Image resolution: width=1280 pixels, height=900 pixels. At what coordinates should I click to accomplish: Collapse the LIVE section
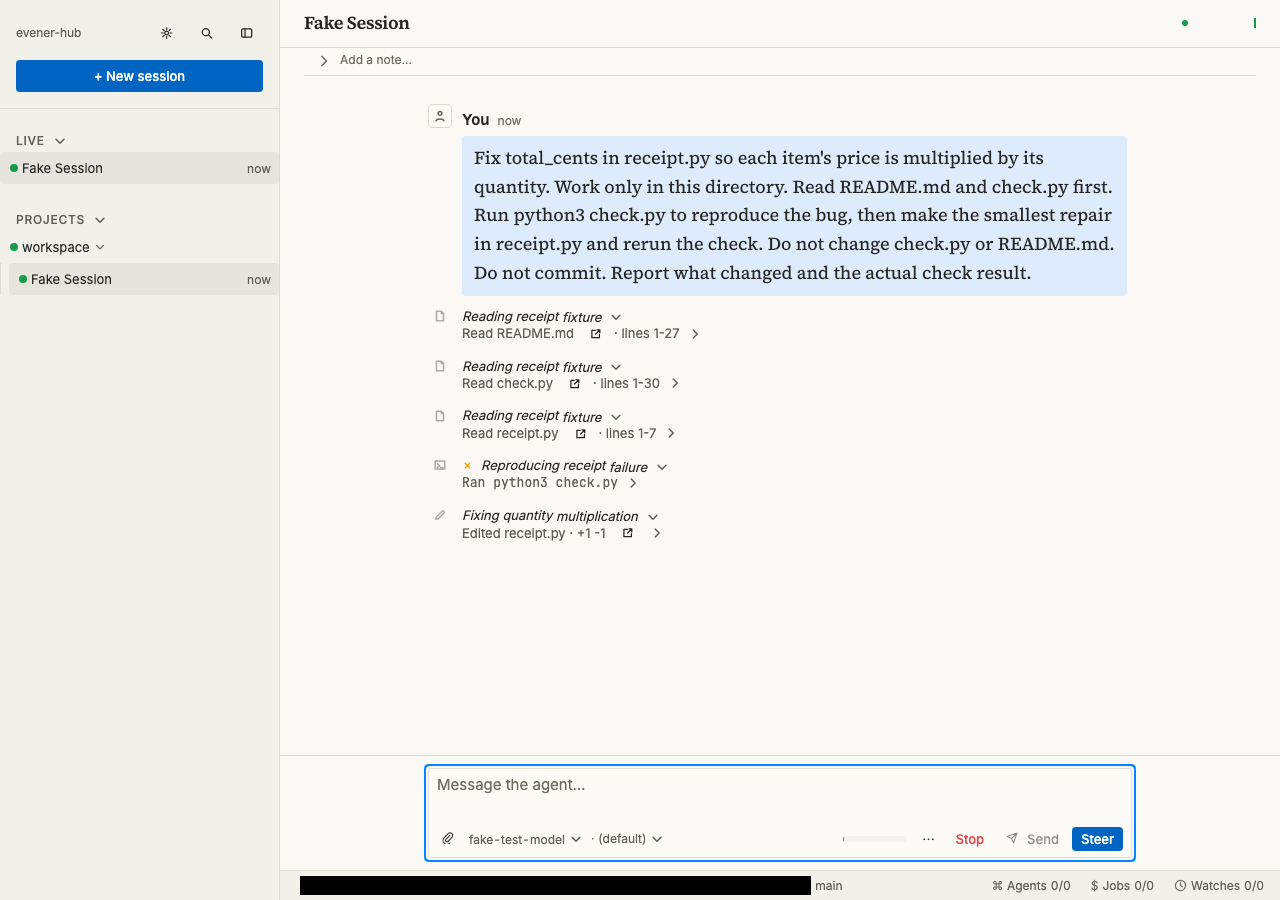pos(60,141)
